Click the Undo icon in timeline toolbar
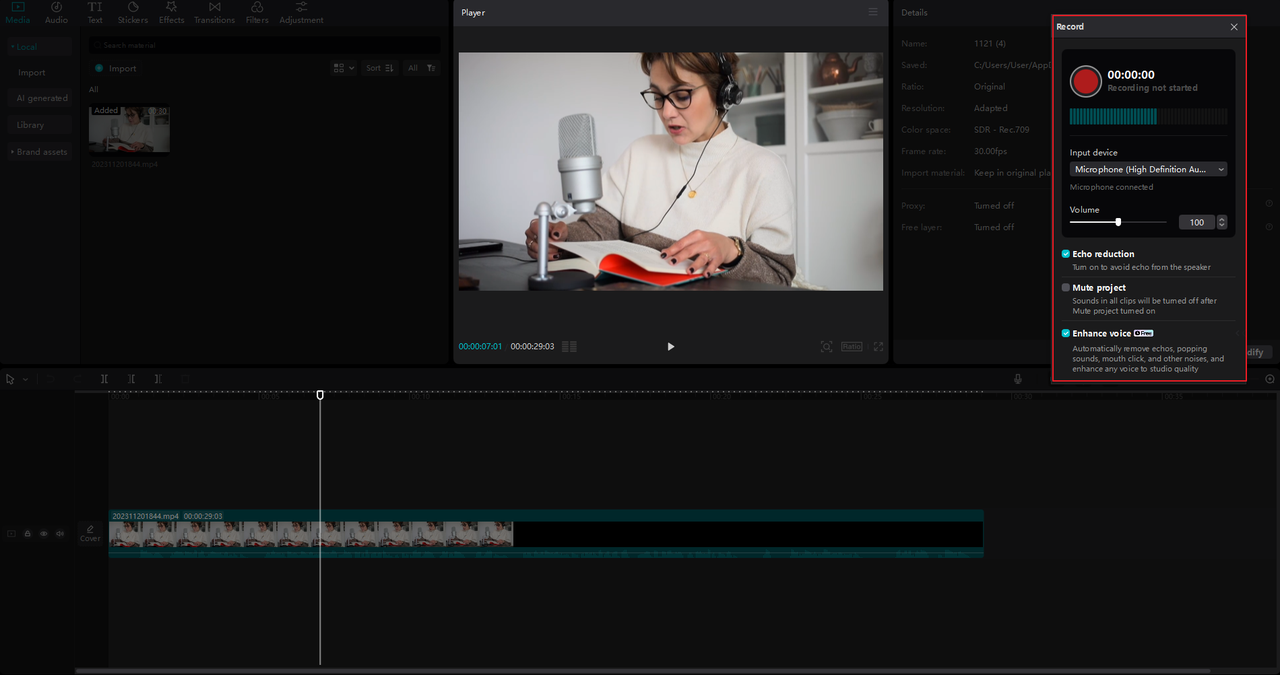This screenshot has height=675, width=1280. pyautogui.click(x=50, y=379)
